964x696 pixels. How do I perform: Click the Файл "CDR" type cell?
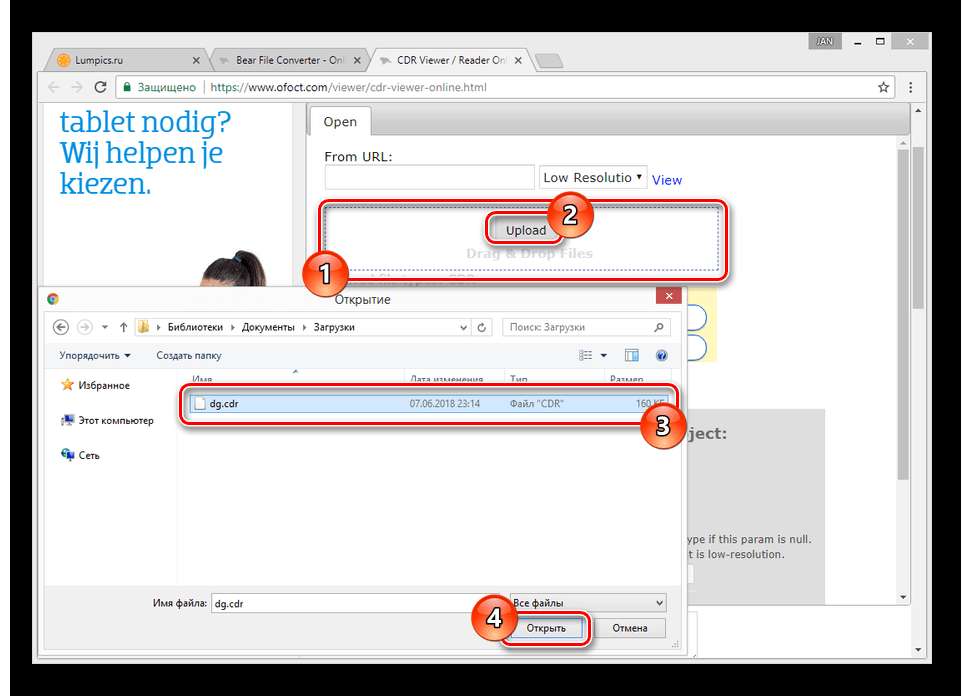coord(536,403)
